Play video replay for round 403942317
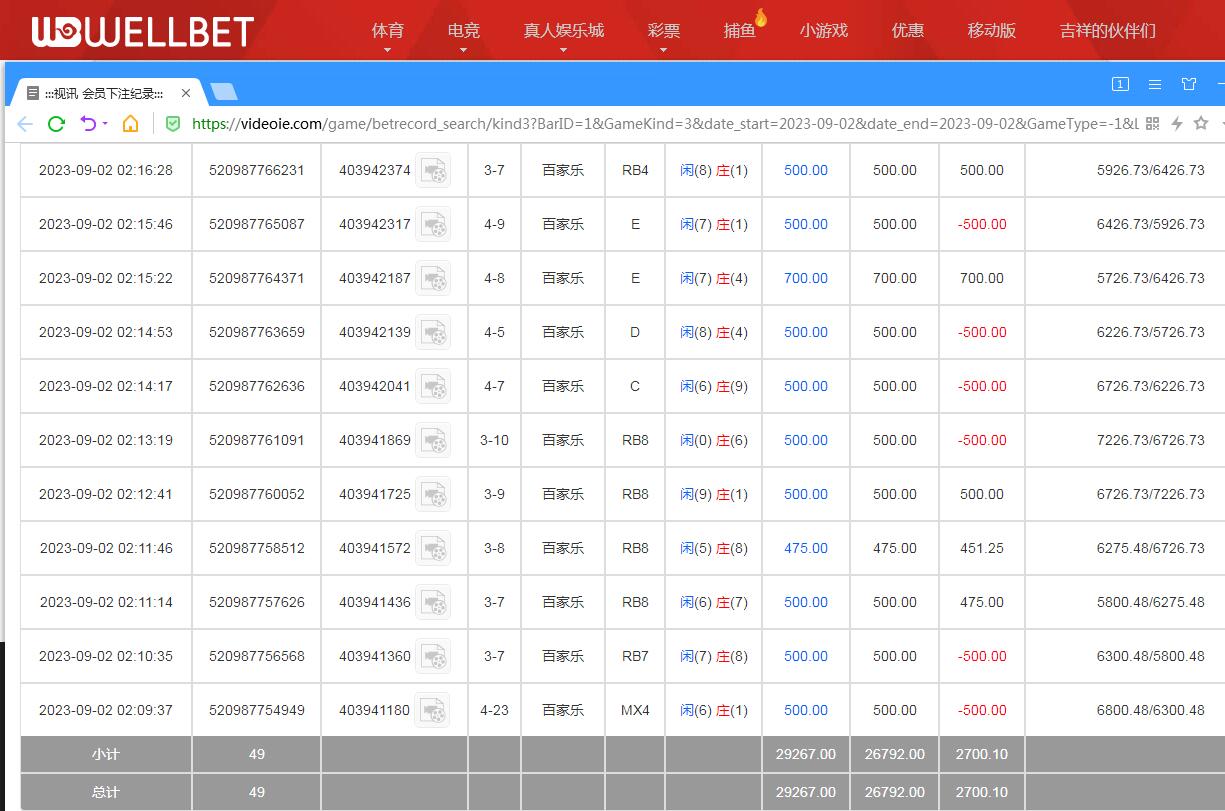 pos(433,224)
